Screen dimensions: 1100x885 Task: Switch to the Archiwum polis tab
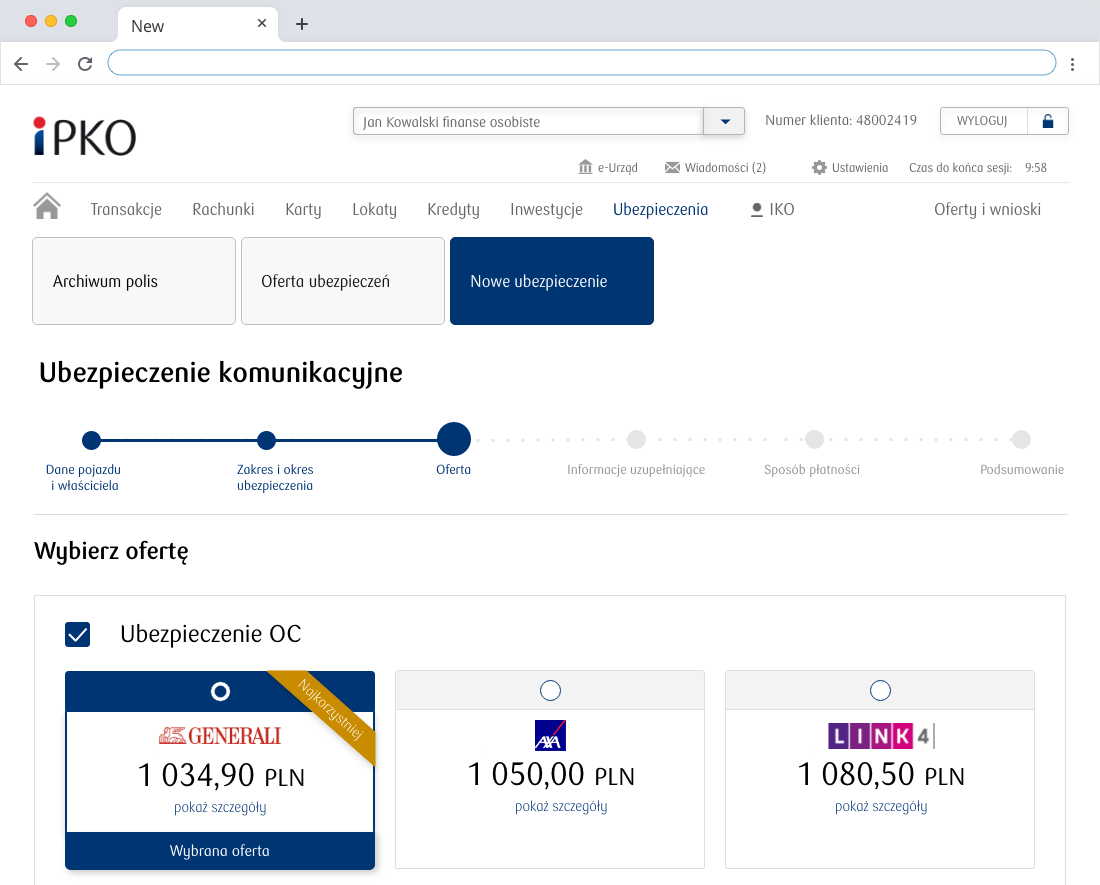click(134, 281)
